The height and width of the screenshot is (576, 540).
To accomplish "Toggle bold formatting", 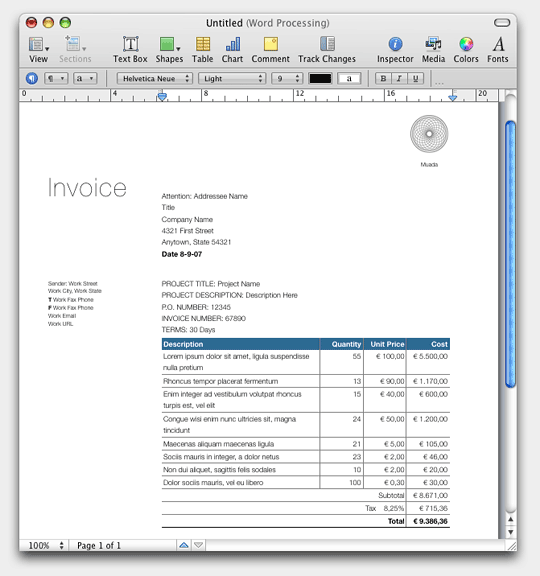I will (383, 78).
